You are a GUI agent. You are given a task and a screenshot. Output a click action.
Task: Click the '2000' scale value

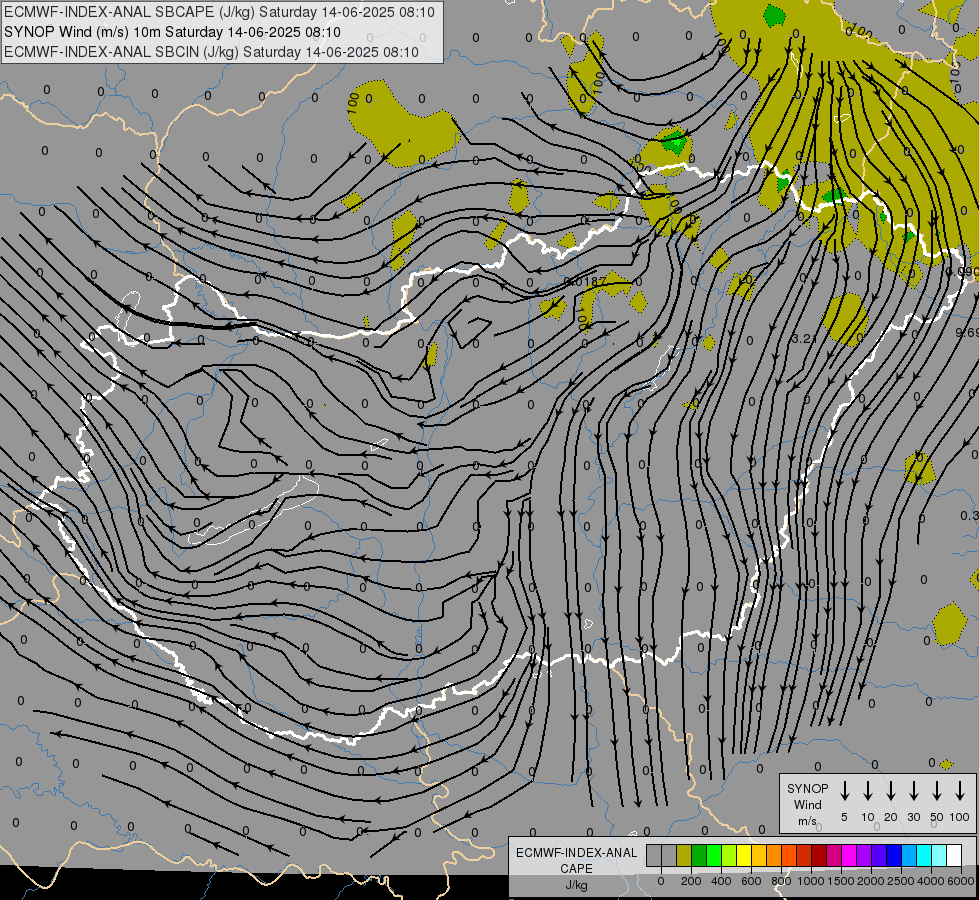[871, 881]
